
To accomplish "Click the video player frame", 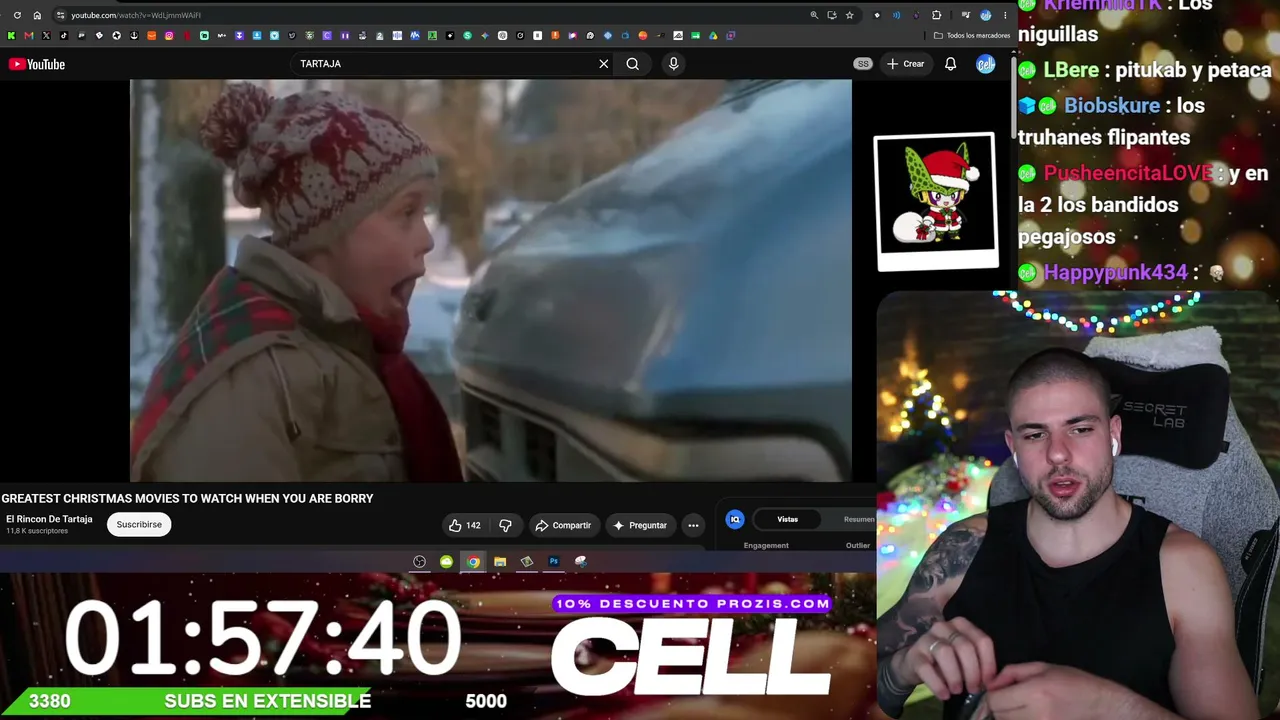I will tap(491, 281).
